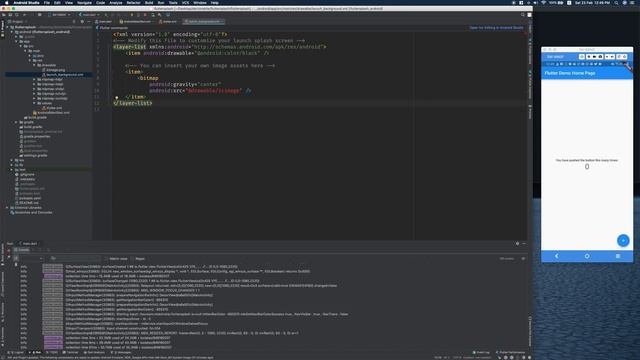This screenshot has height=360, width=640.
Task: Open the Navigate menu
Action: [x=84, y=2]
